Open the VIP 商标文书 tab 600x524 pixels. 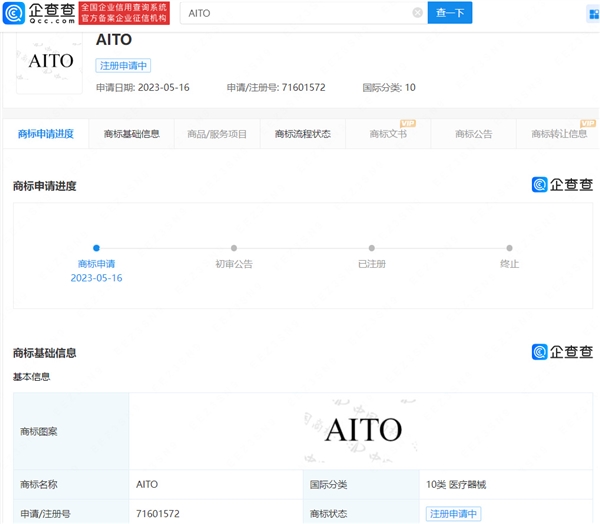click(388, 134)
